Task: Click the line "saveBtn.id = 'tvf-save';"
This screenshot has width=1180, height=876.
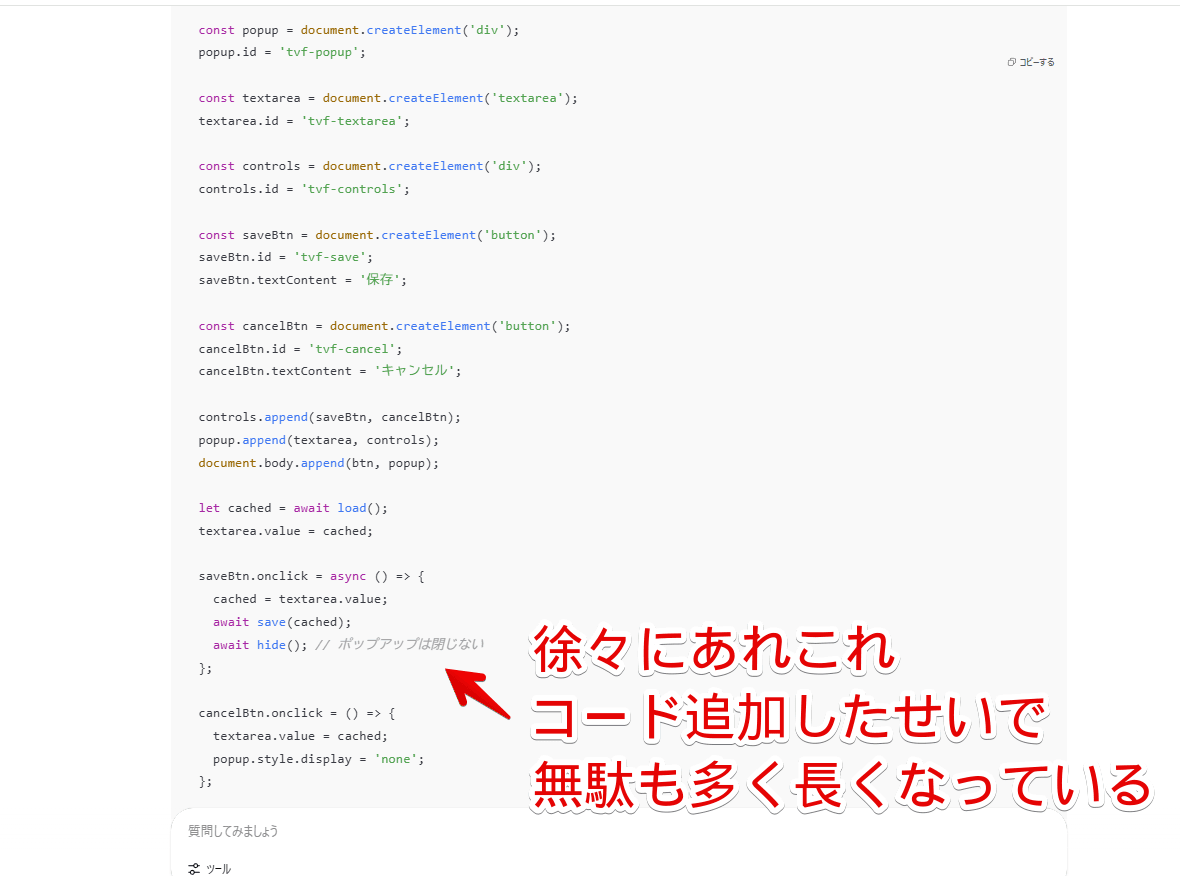Action: pyautogui.click(x=285, y=257)
